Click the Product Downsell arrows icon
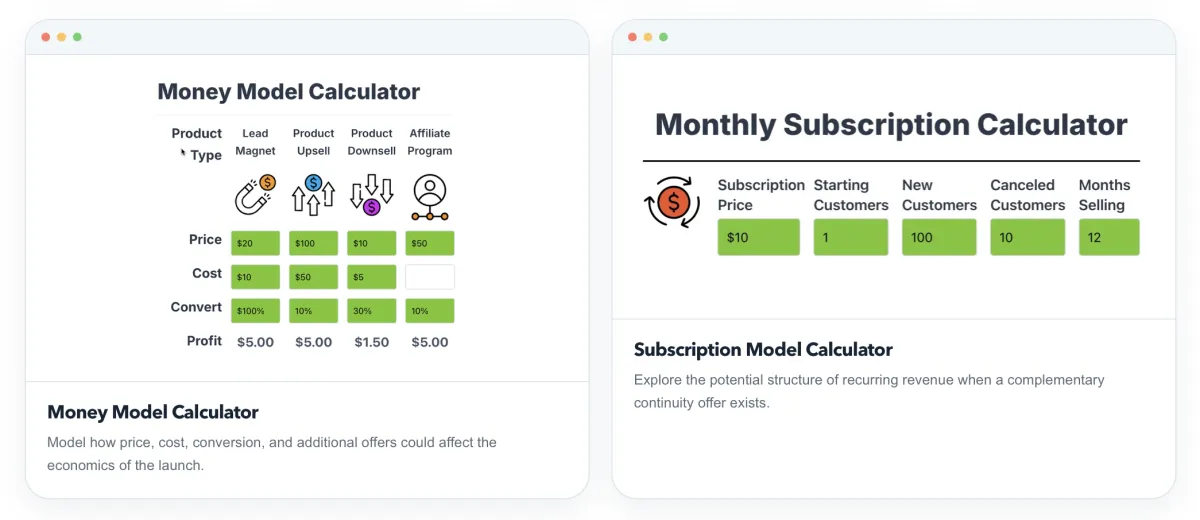The width and height of the screenshot is (1200, 520). click(x=372, y=196)
